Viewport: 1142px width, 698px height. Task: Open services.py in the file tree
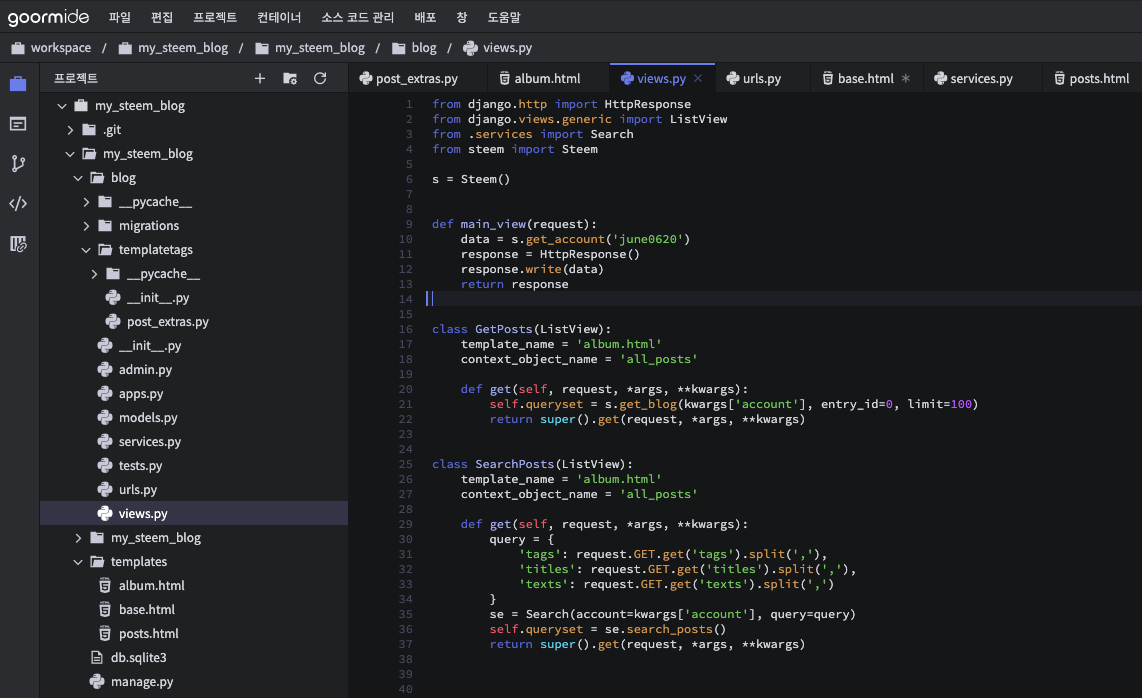[149, 442]
